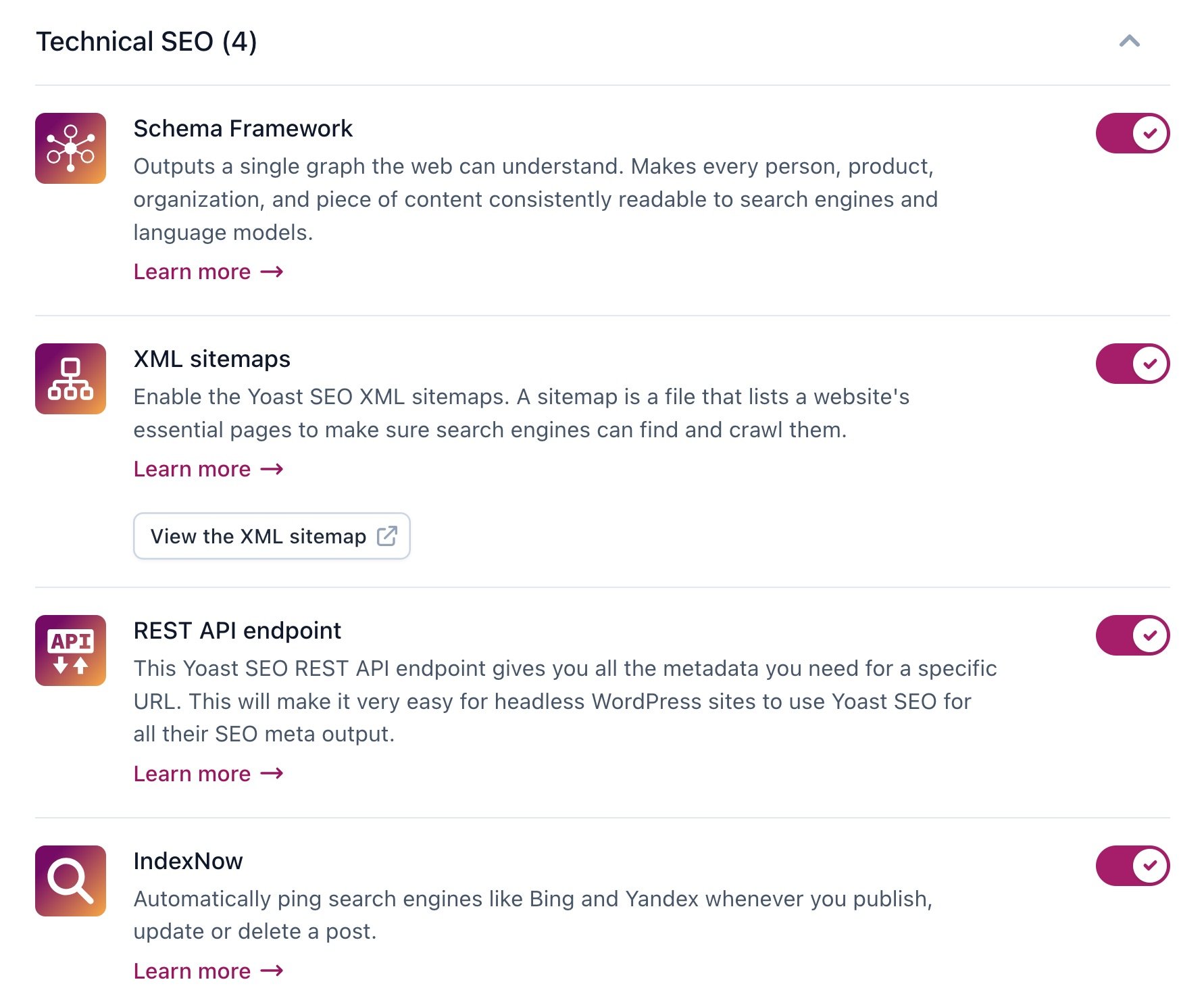This screenshot has width=1204, height=1007.
Task: Visit Learn more link for IndexNow
Action: click(192, 971)
